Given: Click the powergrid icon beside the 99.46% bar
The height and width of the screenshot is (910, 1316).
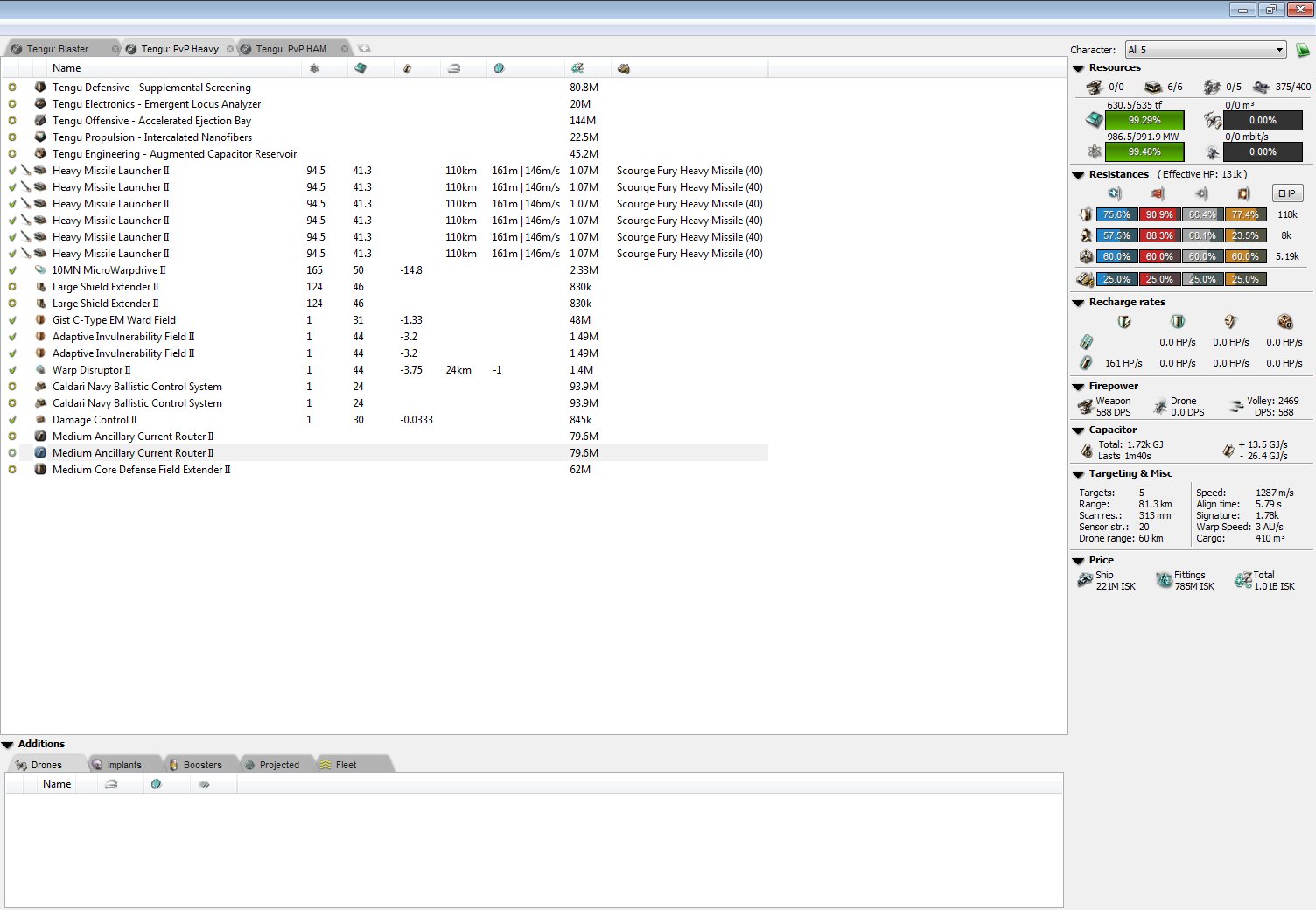Looking at the screenshot, I should pos(1095,151).
